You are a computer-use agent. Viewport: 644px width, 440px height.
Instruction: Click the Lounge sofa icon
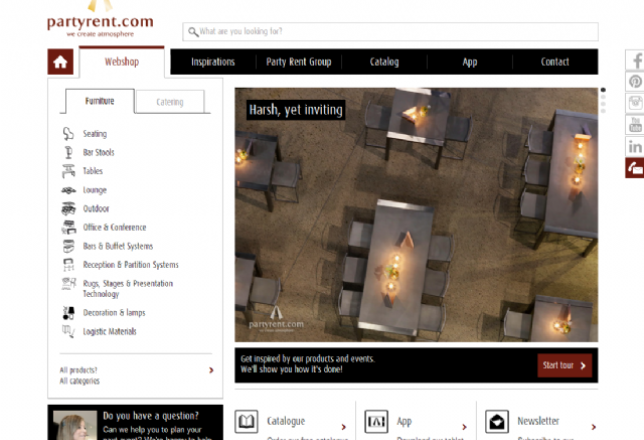[68, 190]
